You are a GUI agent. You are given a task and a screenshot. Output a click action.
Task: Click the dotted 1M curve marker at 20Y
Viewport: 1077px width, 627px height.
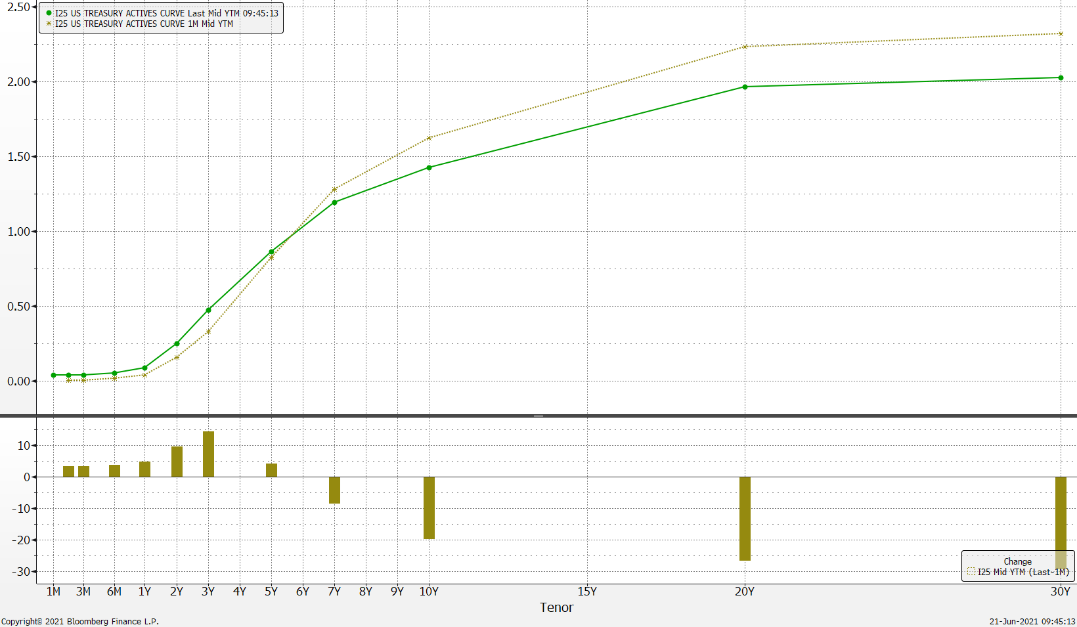745,46
